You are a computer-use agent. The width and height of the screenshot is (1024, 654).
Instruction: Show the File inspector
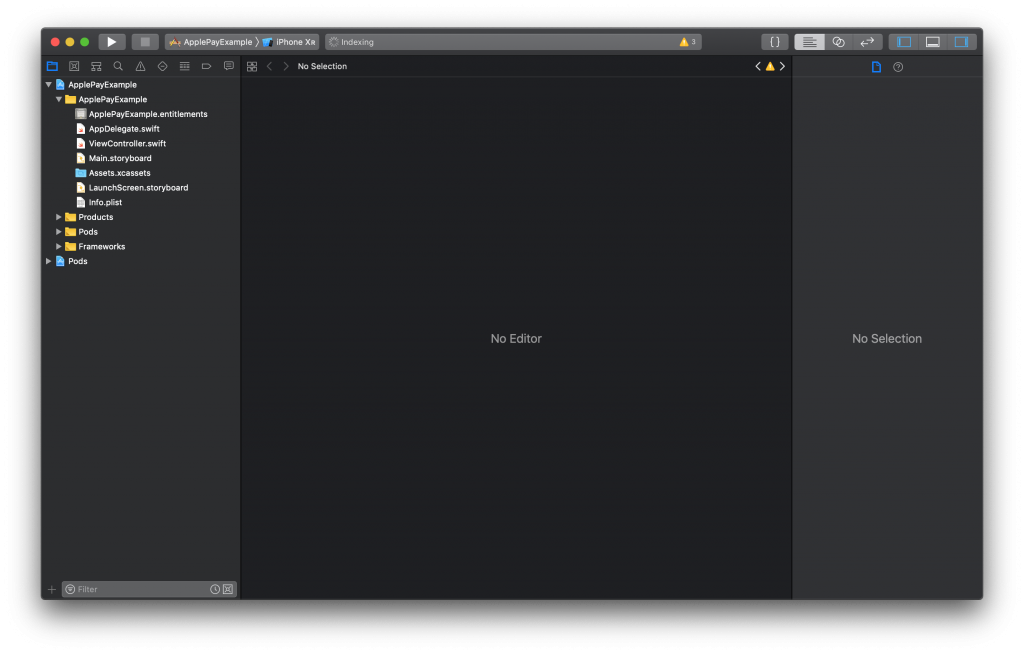876,67
